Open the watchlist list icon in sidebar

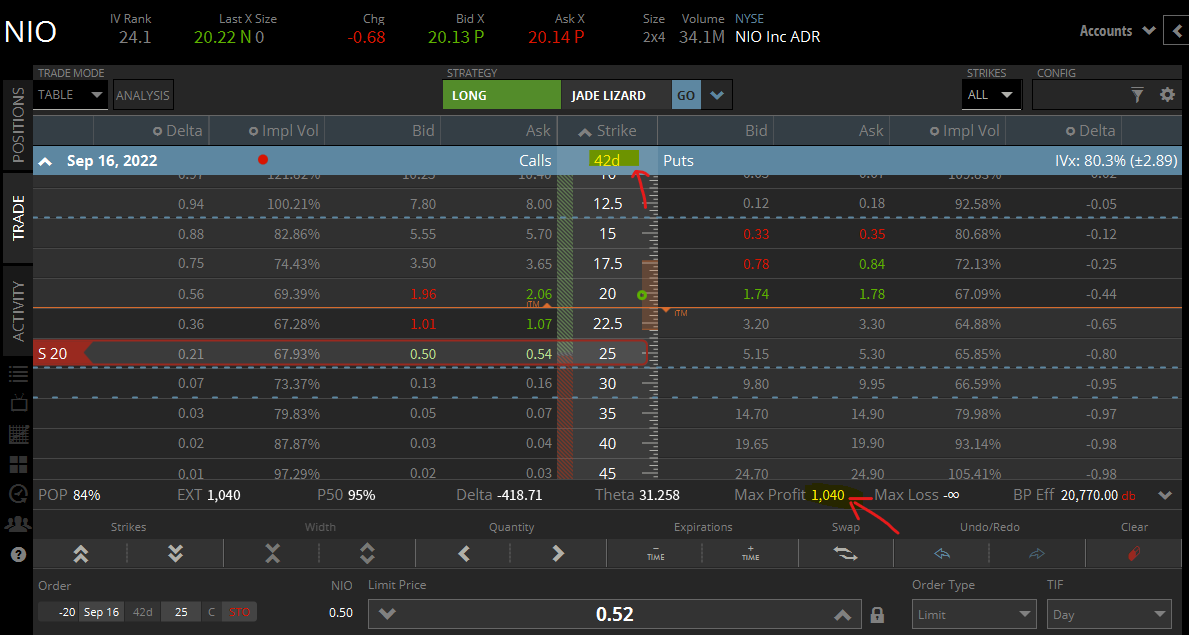point(19,373)
